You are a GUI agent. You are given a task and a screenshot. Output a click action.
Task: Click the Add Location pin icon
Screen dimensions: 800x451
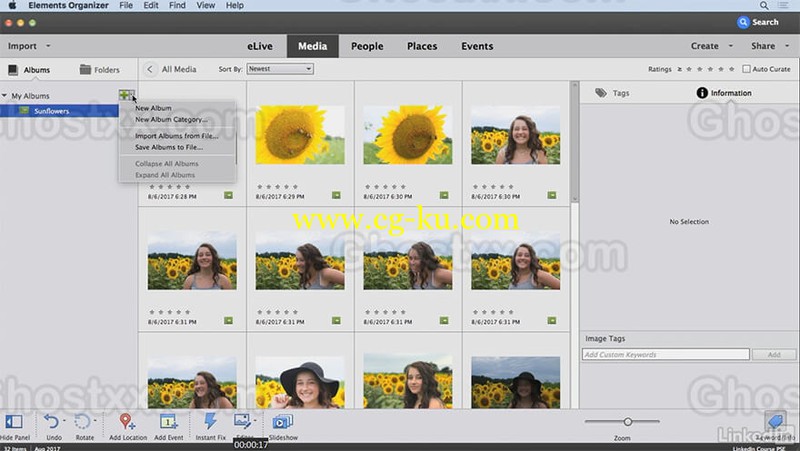(x=127, y=422)
